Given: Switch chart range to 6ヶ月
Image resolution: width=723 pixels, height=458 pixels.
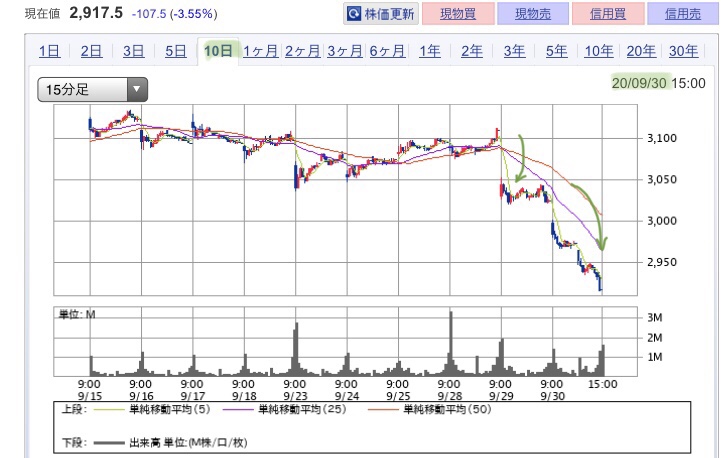Looking at the screenshot, I should point(387,51).
